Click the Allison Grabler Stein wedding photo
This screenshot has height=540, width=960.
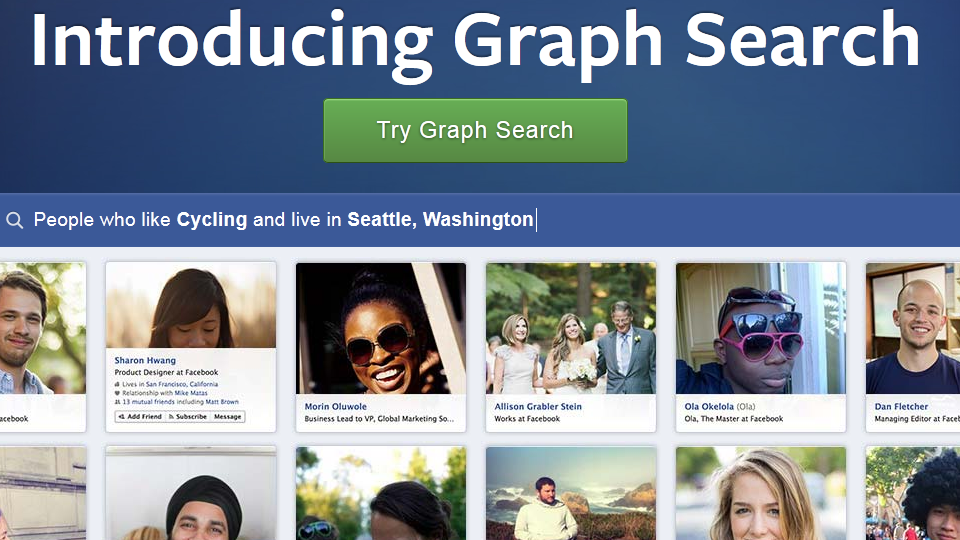tap(571, 329)
